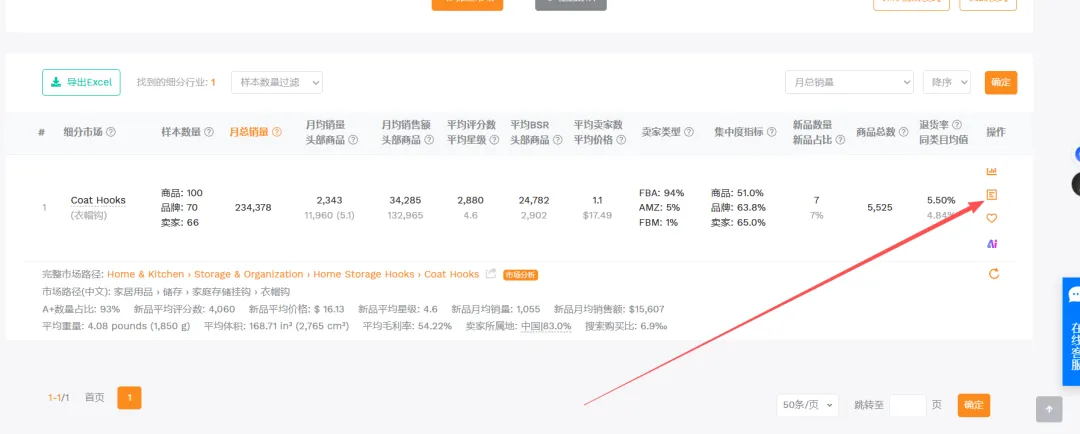Open the 降序 sort order dropdown
This screenshot has height=434, width=1080.
[946, 82]
